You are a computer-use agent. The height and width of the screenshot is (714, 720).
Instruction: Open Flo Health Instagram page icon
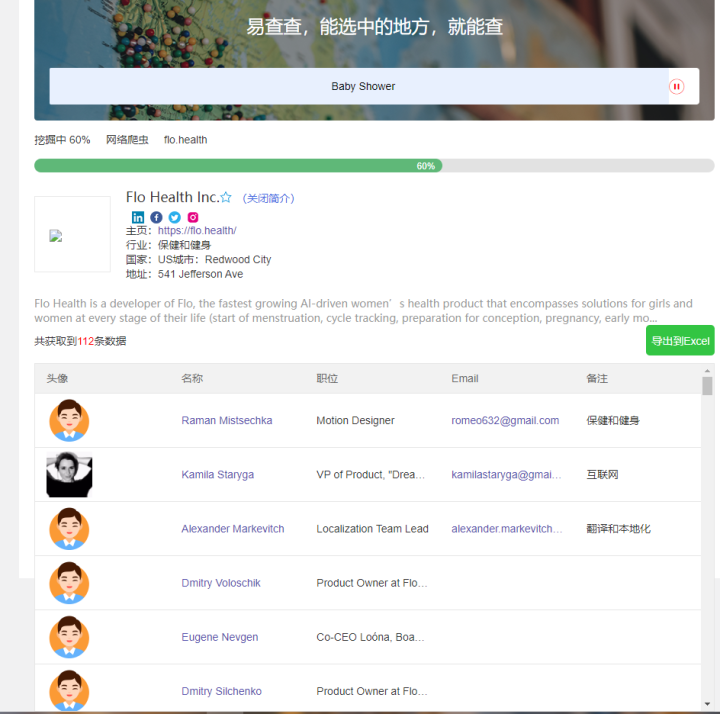pyautogui.click(x=193, y=217)
